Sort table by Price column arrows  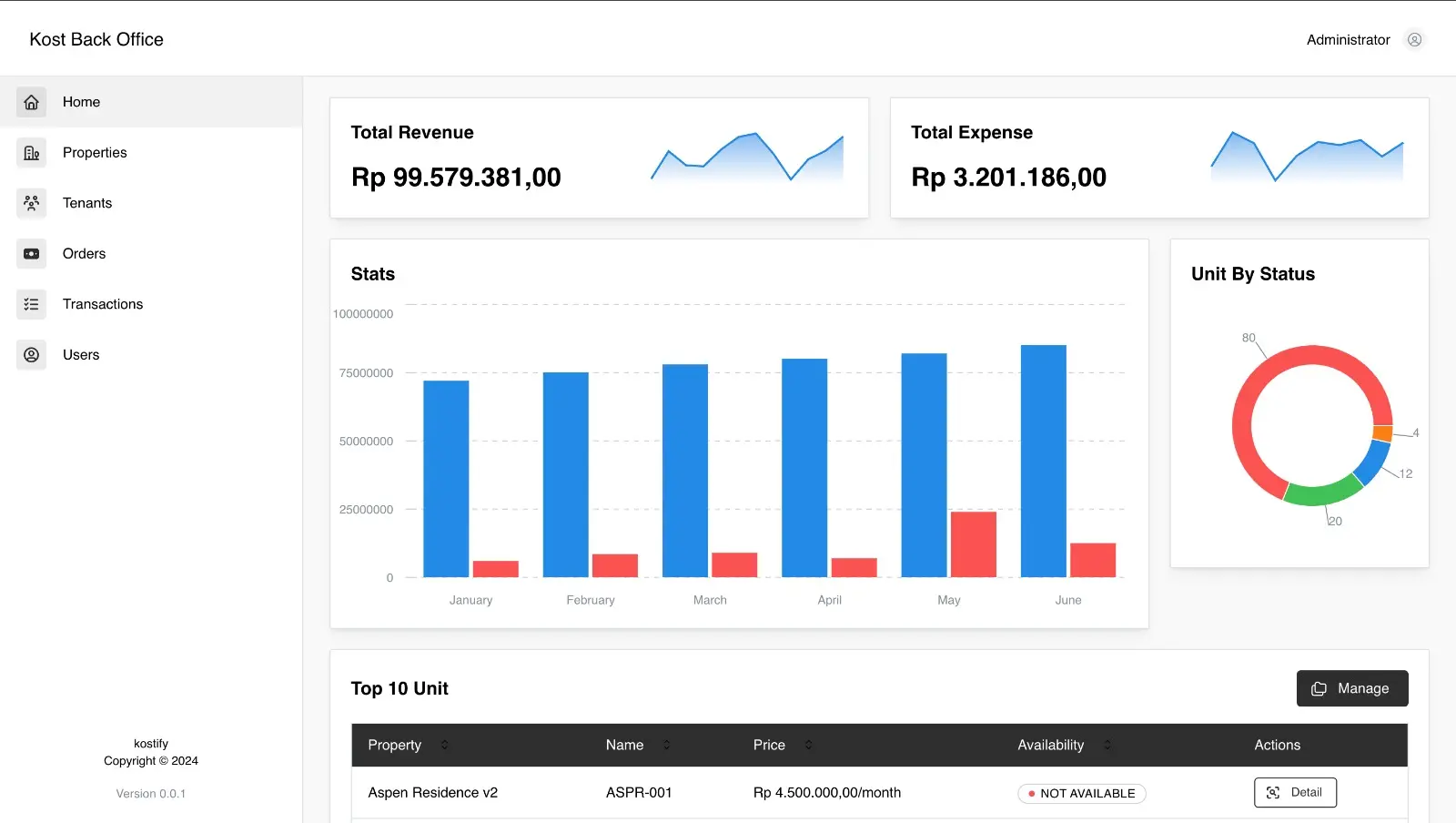tap(808, 745)
